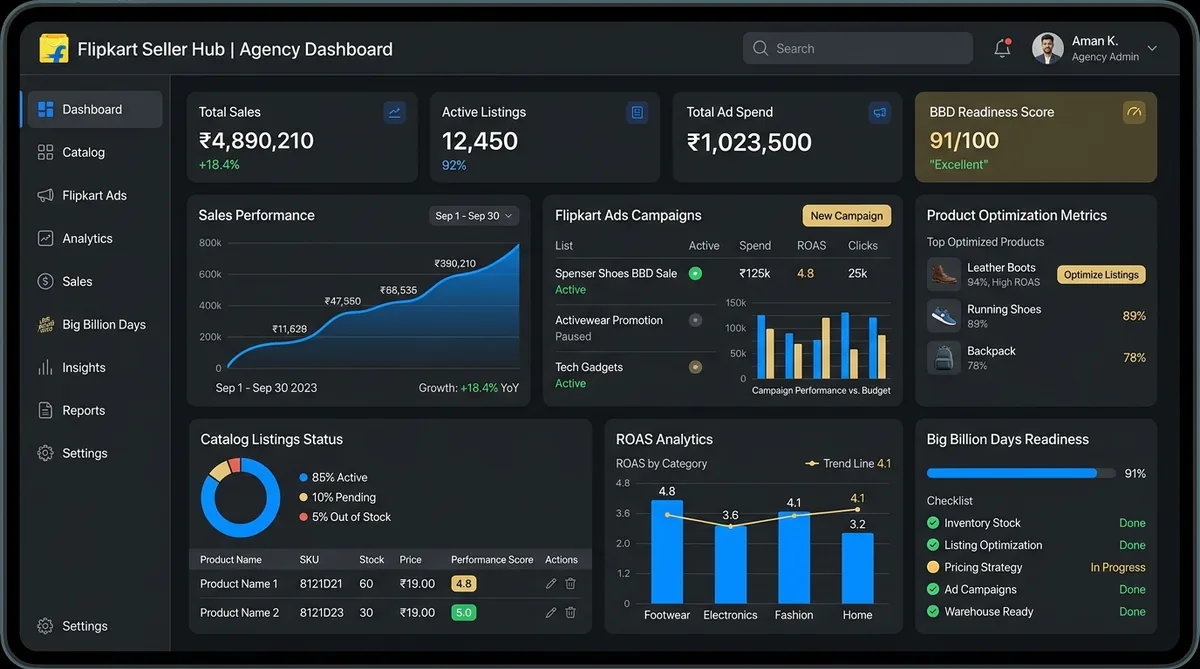
Task: Click the Product Name column header
Action: point(231,560)
